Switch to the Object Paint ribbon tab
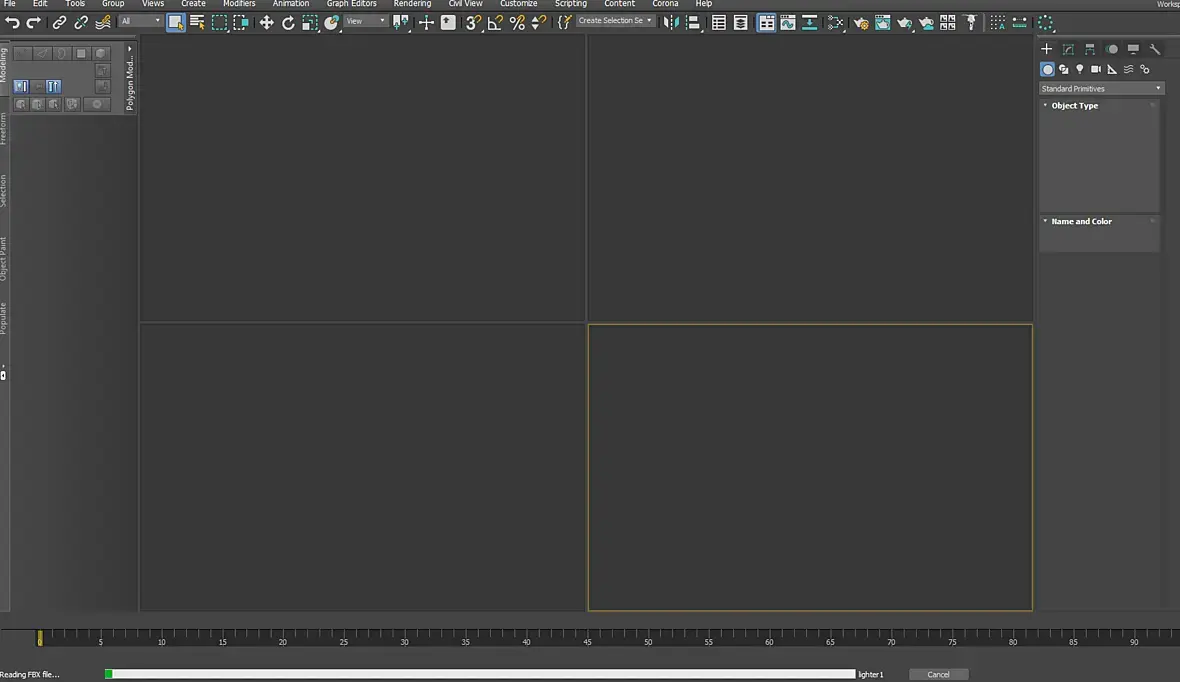This screenshot has height=682, width=1180. tap(4, 259)
